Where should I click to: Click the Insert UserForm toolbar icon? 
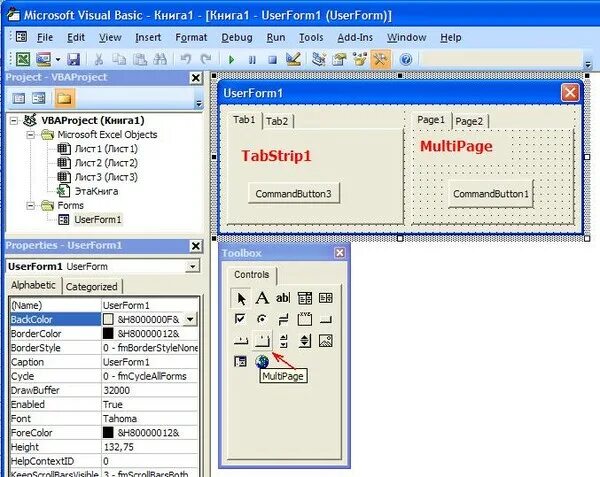44,60
